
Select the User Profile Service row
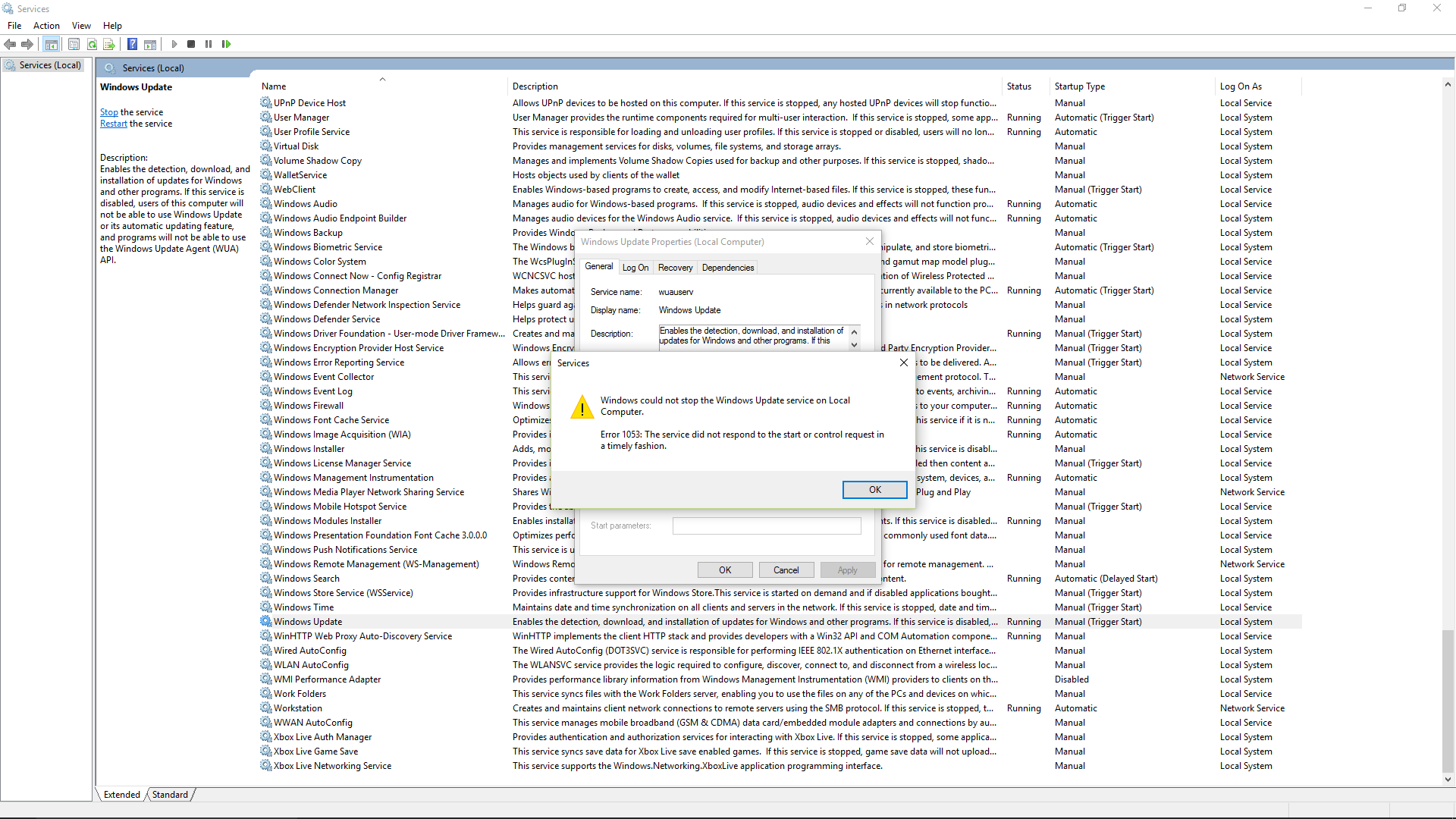[x=780, y=131]
